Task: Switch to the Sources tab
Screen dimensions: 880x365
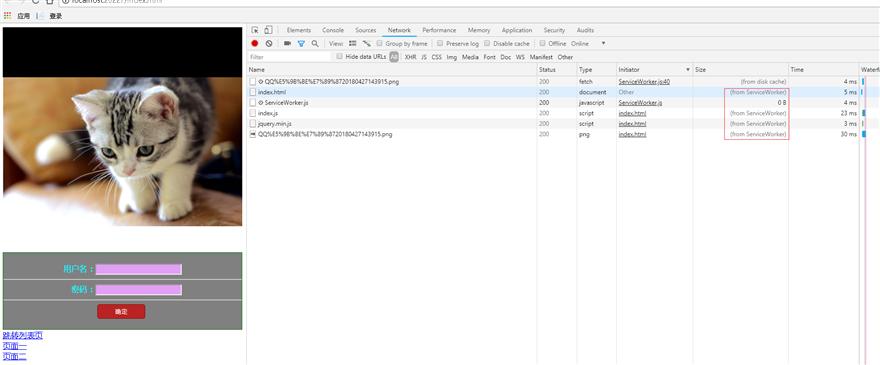Action: pyautogui.click(x=365, y=30)
